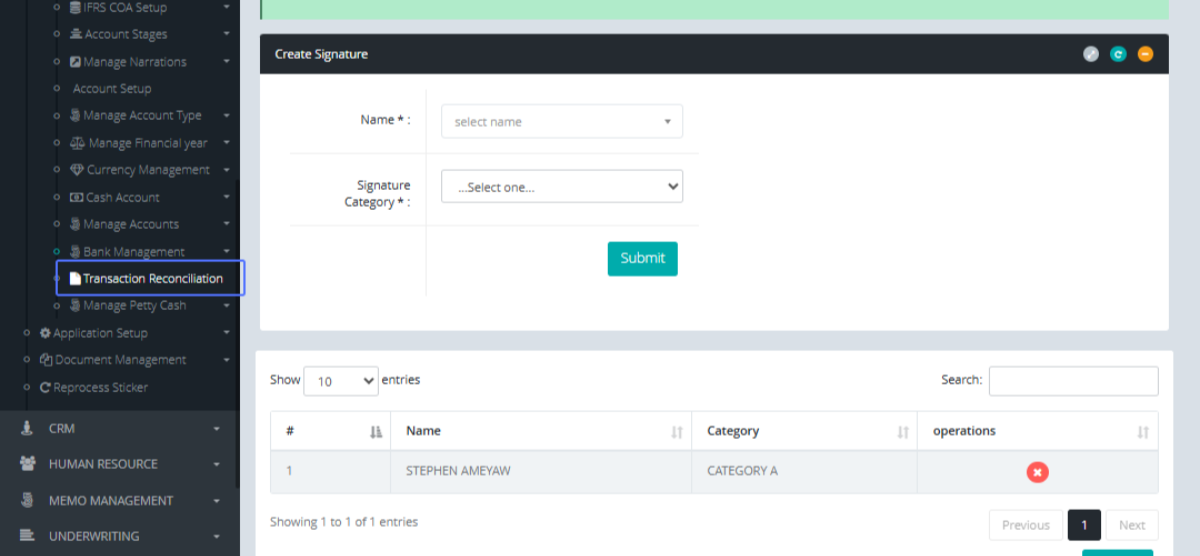Sort table by the # column
This screenshot has width=1200, height=556.
376,432
